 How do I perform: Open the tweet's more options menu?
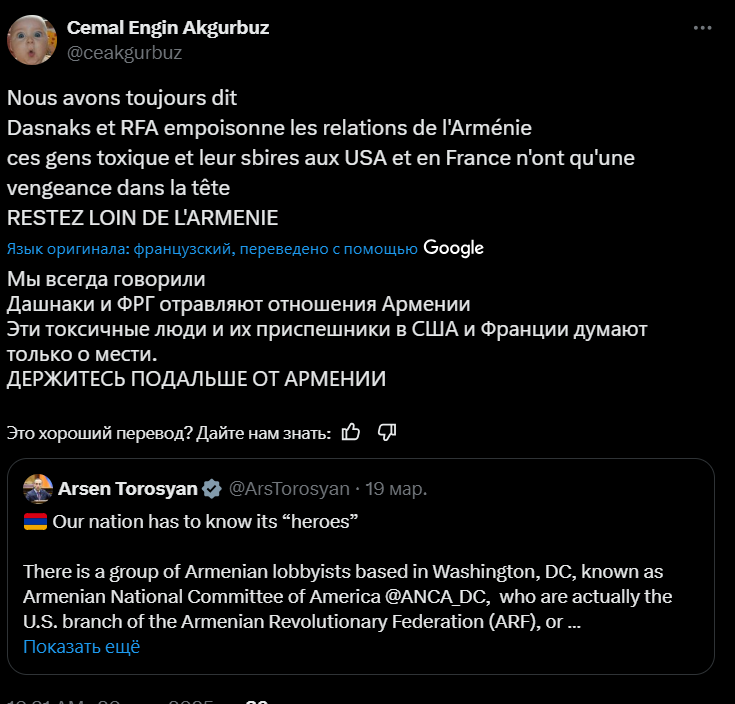point(702,29)
